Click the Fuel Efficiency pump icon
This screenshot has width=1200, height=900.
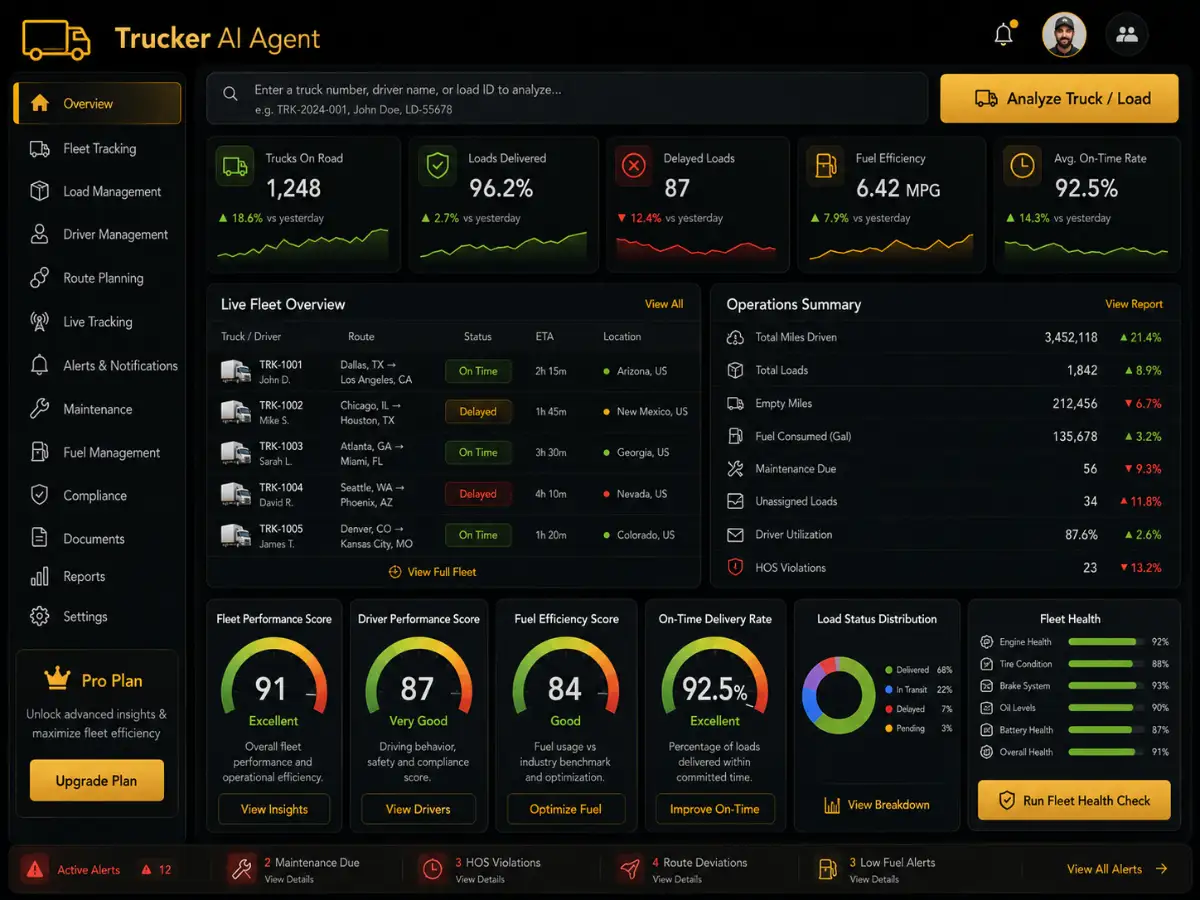point(827,167)
